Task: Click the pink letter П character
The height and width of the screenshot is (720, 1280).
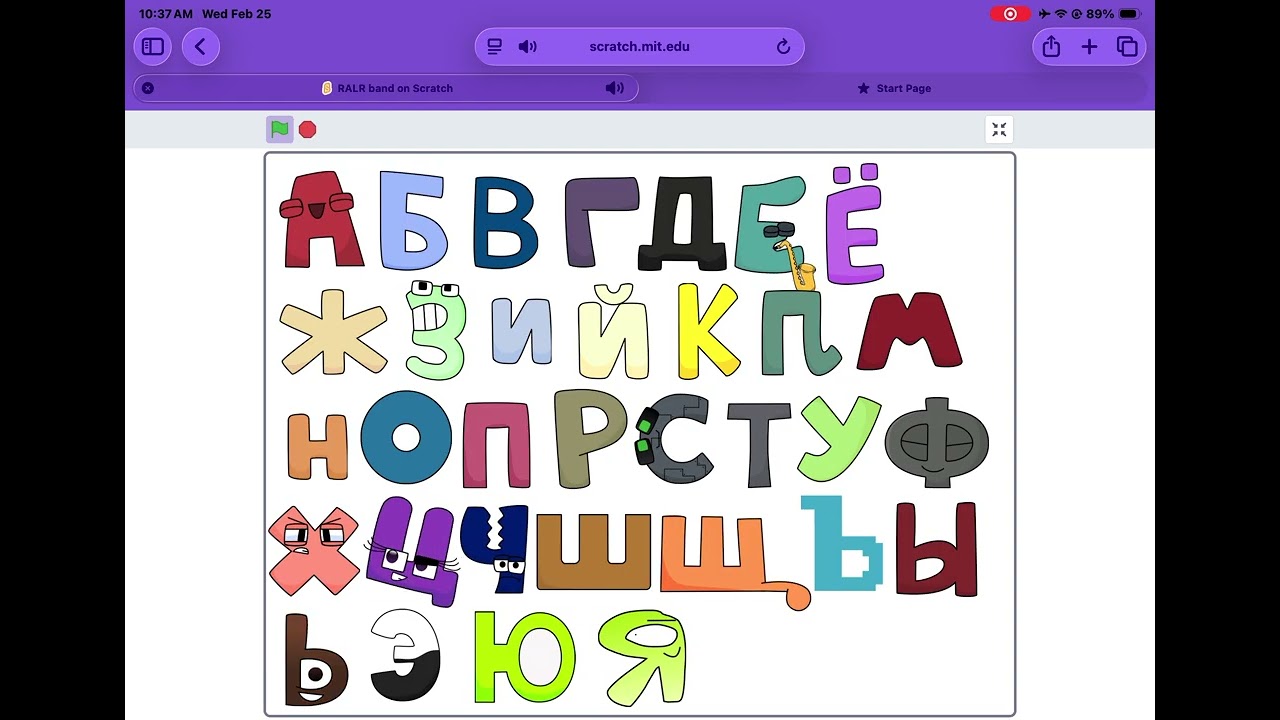Action: click(x=496, y=444)
